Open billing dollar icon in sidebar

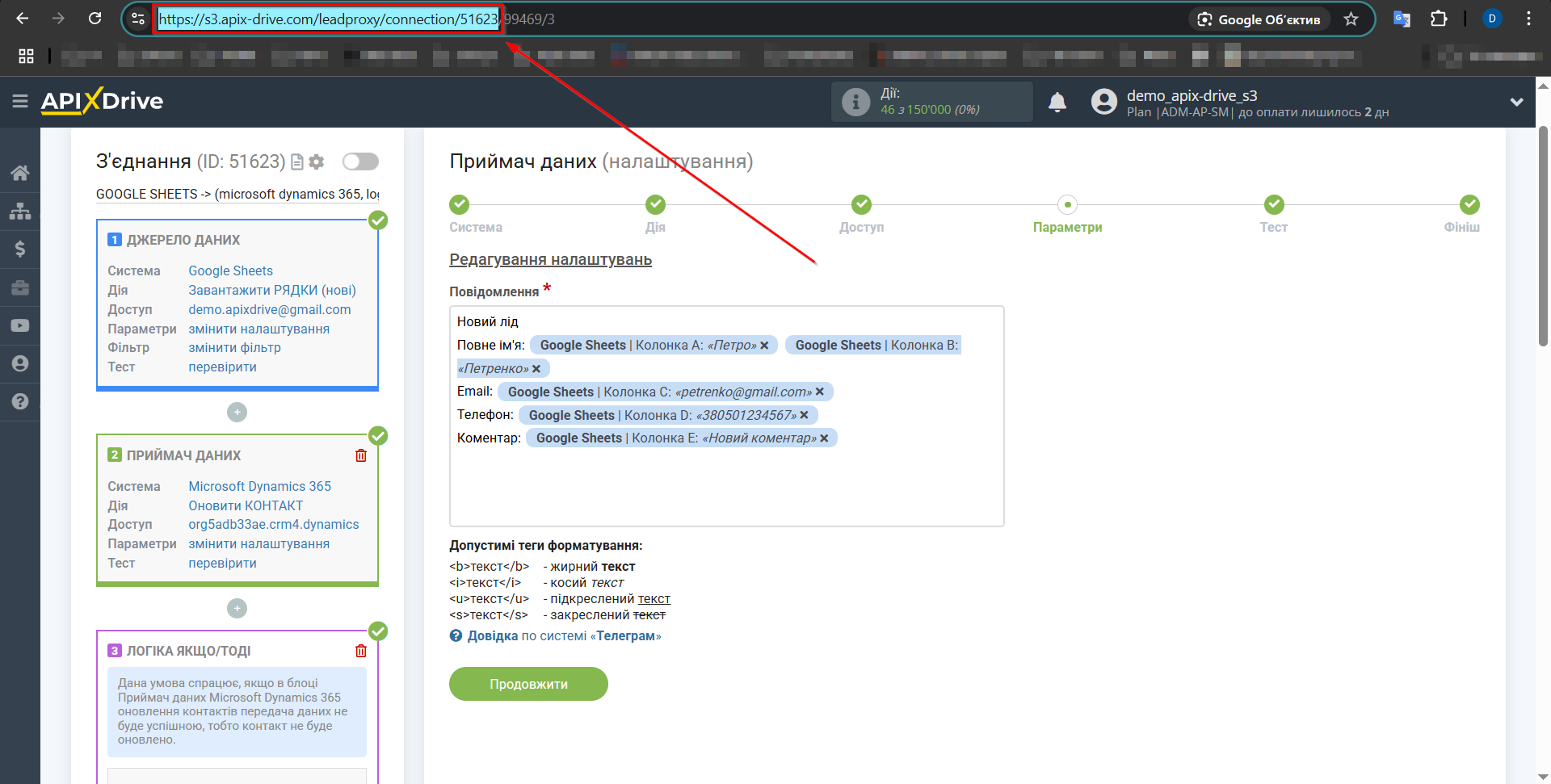pos(20,249)
